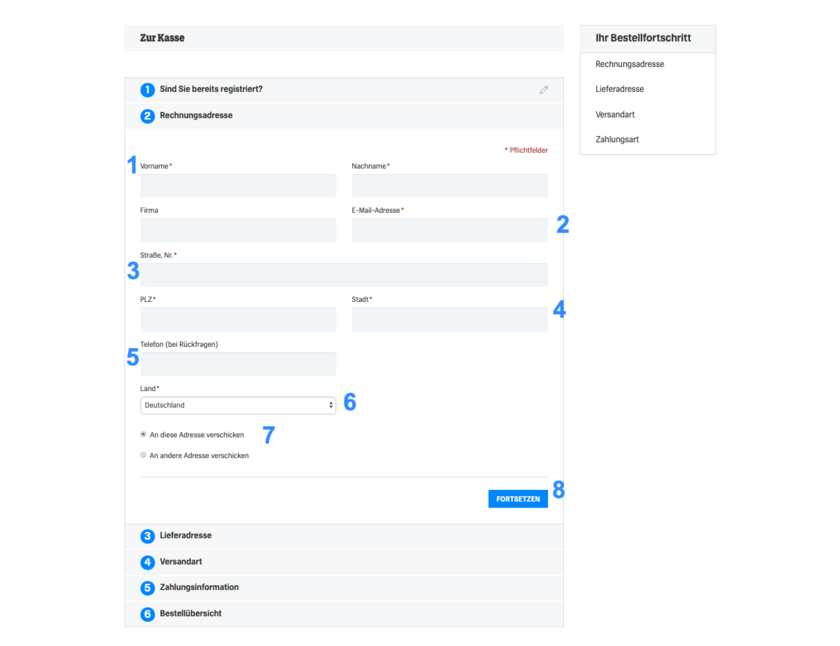Viewport: 840px width, 646px height.
Task: Expand the Zahlungsinformation section header
Action: (x=344, y=588)
